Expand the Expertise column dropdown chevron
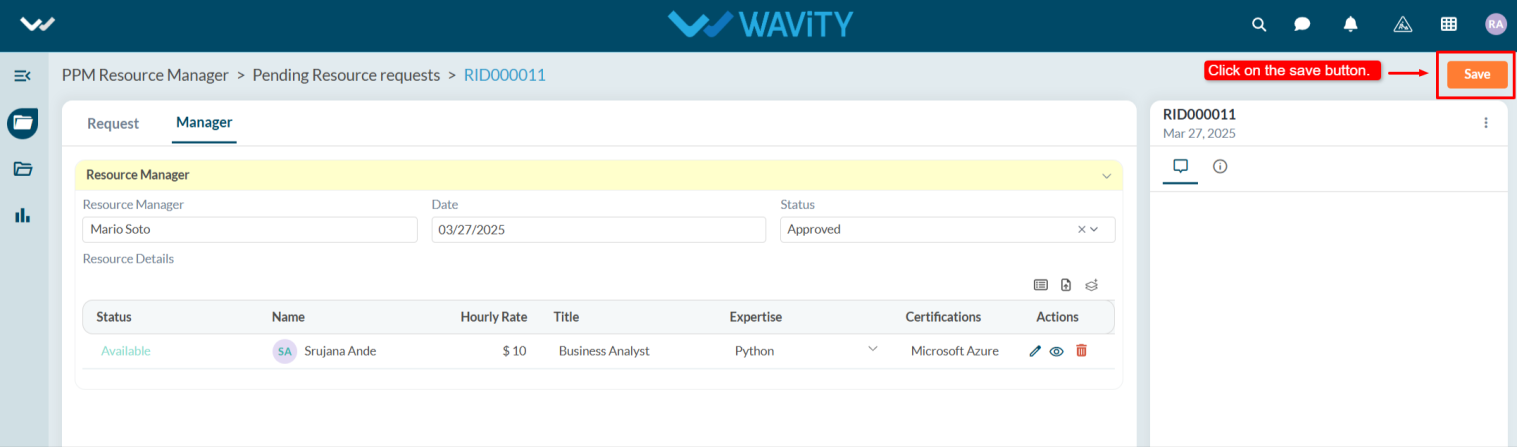The height and width of the screenshot is (447, 1517). tap(872, 348)
